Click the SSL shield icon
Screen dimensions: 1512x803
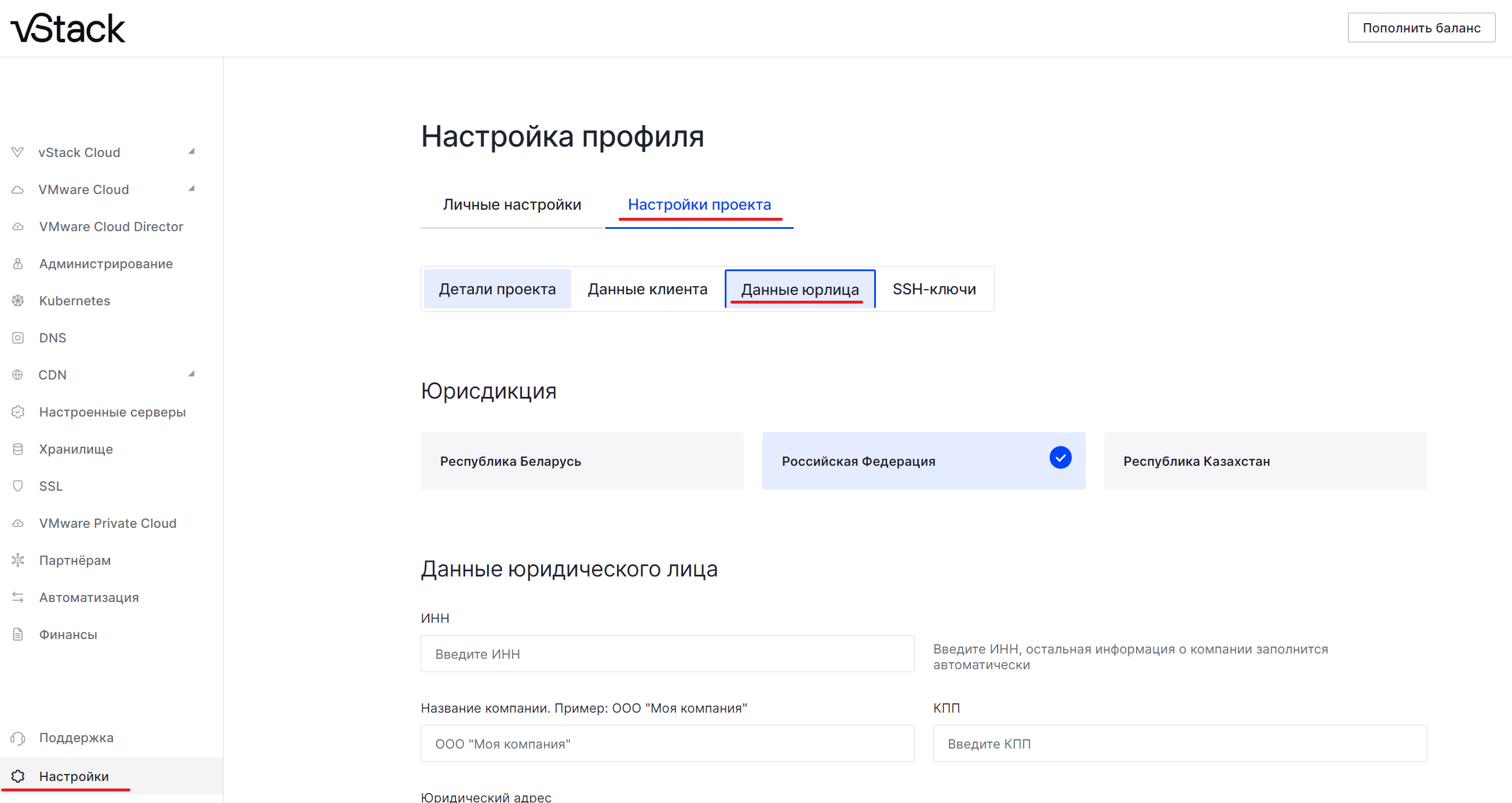pos(17,486)
